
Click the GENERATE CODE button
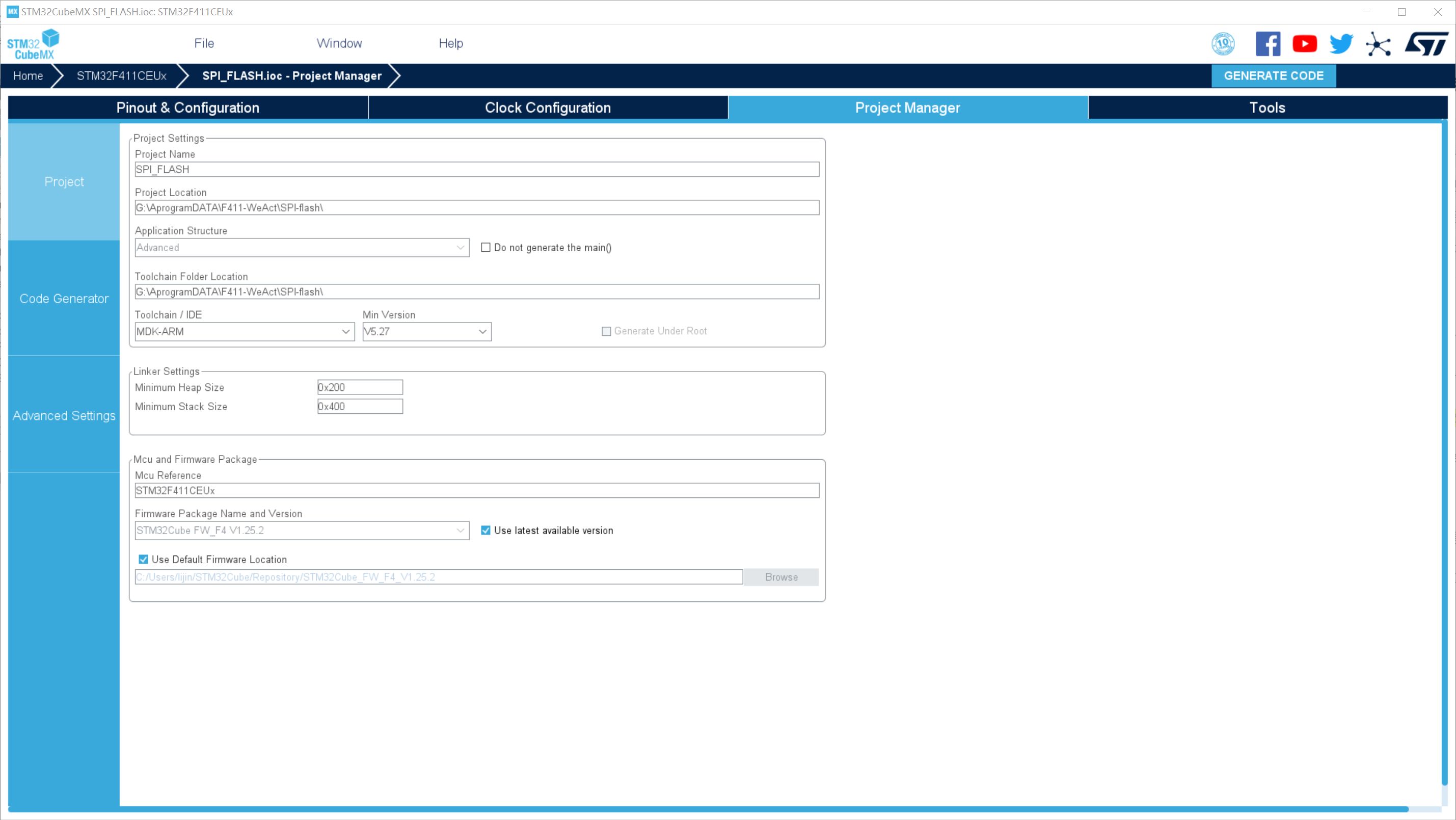coord(1273,76)
